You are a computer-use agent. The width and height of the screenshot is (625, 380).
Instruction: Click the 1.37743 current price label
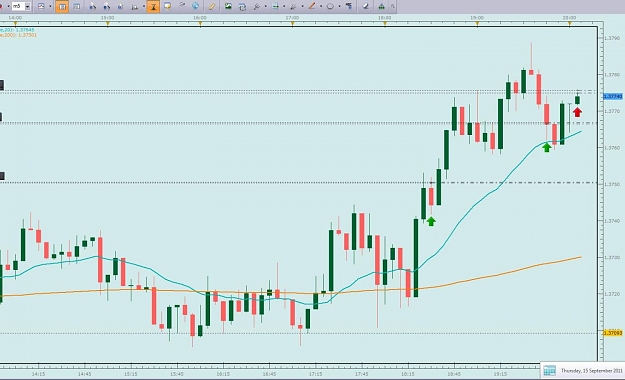[x=613, y=96]
